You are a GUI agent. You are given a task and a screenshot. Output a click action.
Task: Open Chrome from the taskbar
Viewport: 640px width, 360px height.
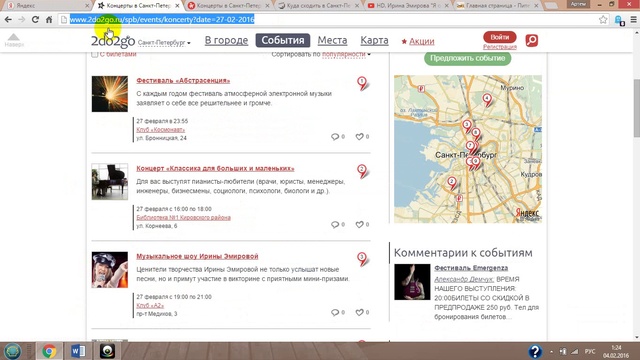pos(49,351)
